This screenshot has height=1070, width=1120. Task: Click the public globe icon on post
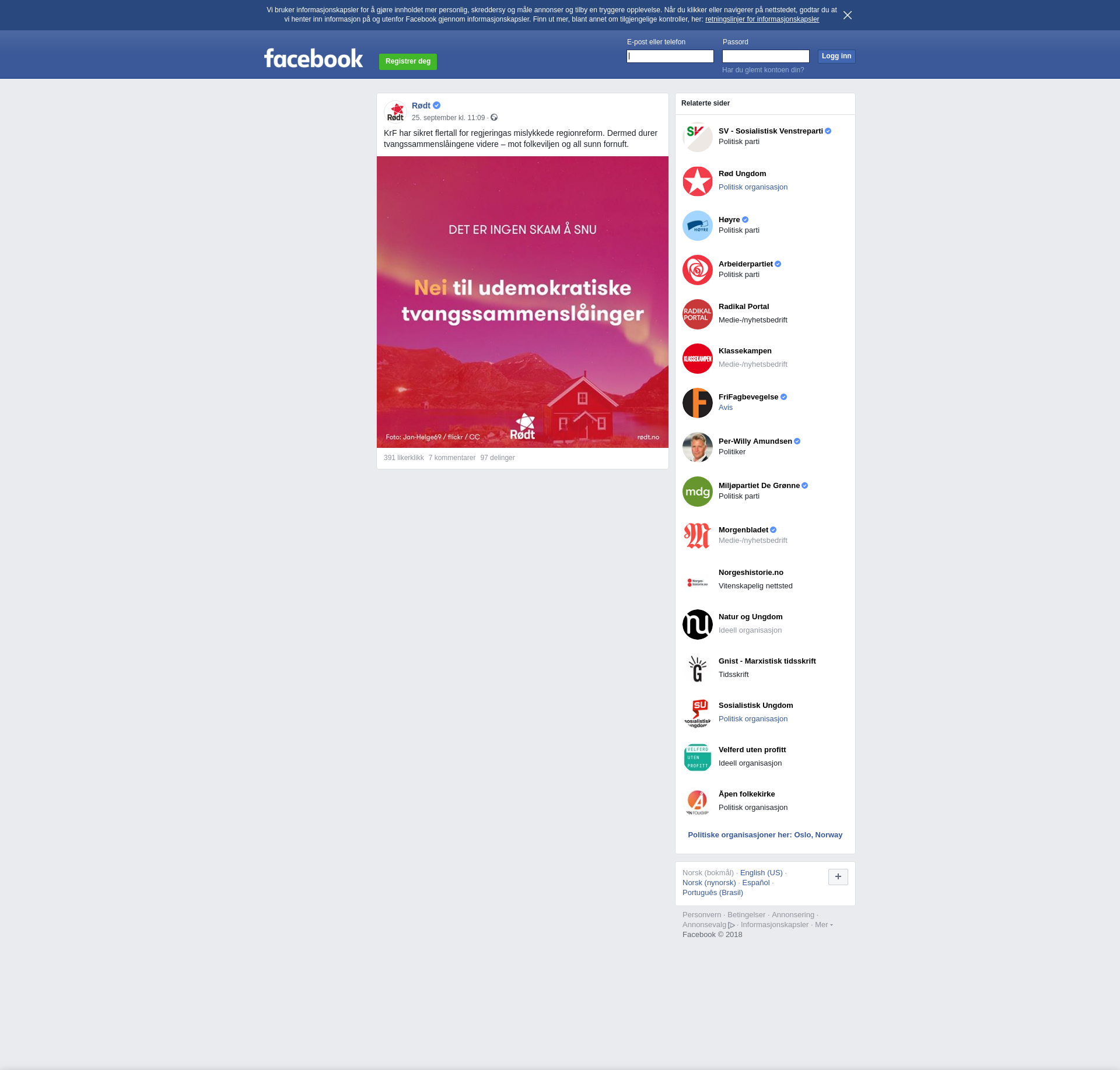coord(494,117)
